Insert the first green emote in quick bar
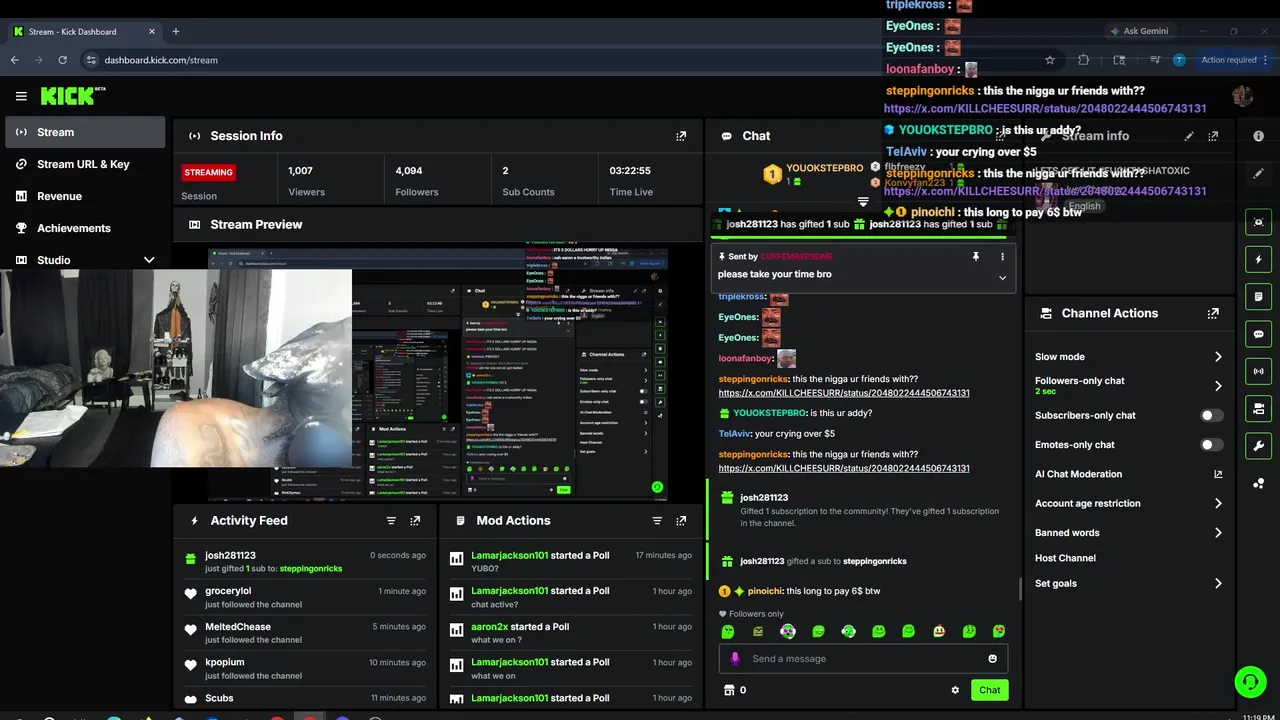1280x720 pixels. 728,632
